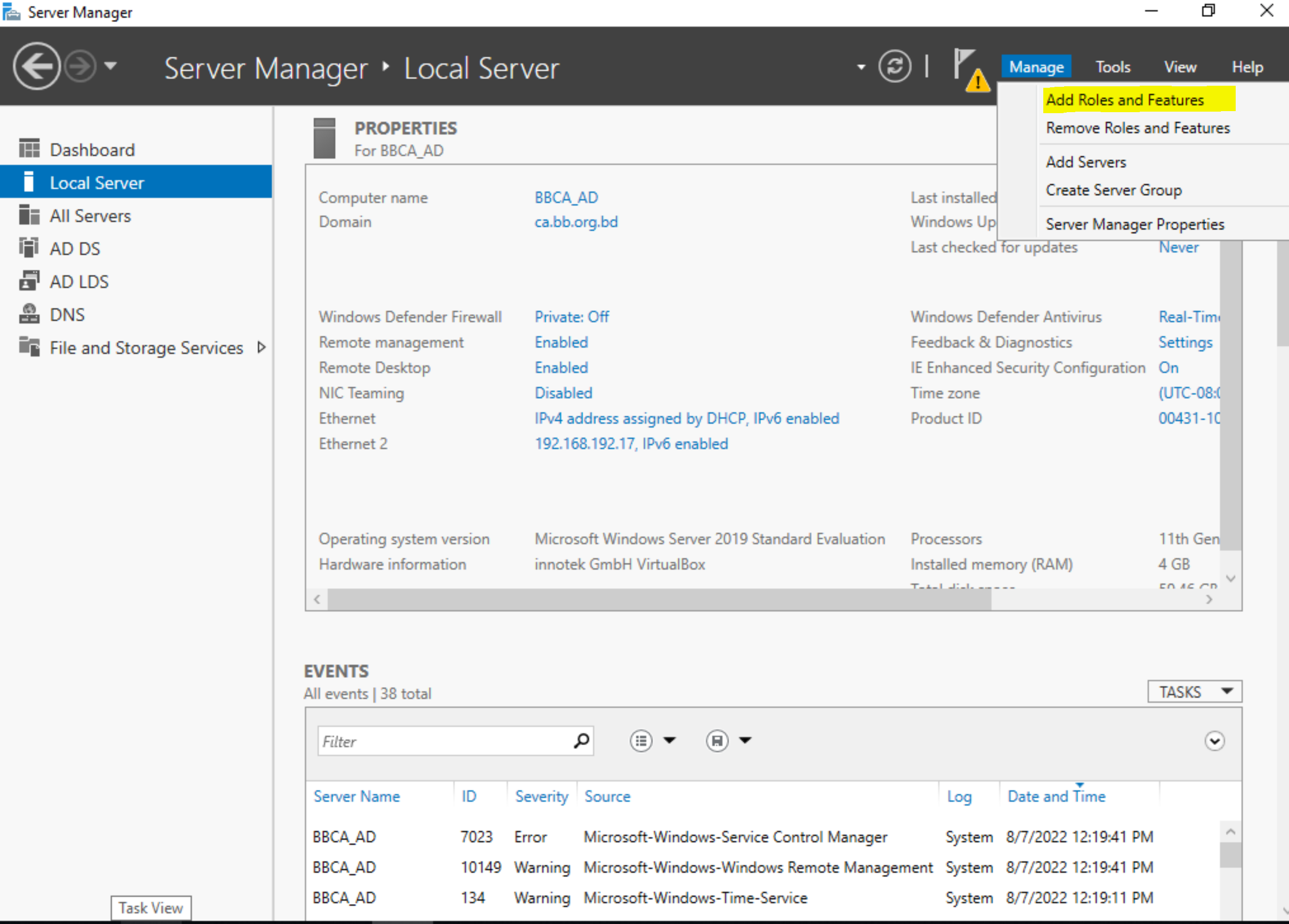Open the Events TASKS dropdown
Screen dimensions: 1289x924
pos(1194,691)
